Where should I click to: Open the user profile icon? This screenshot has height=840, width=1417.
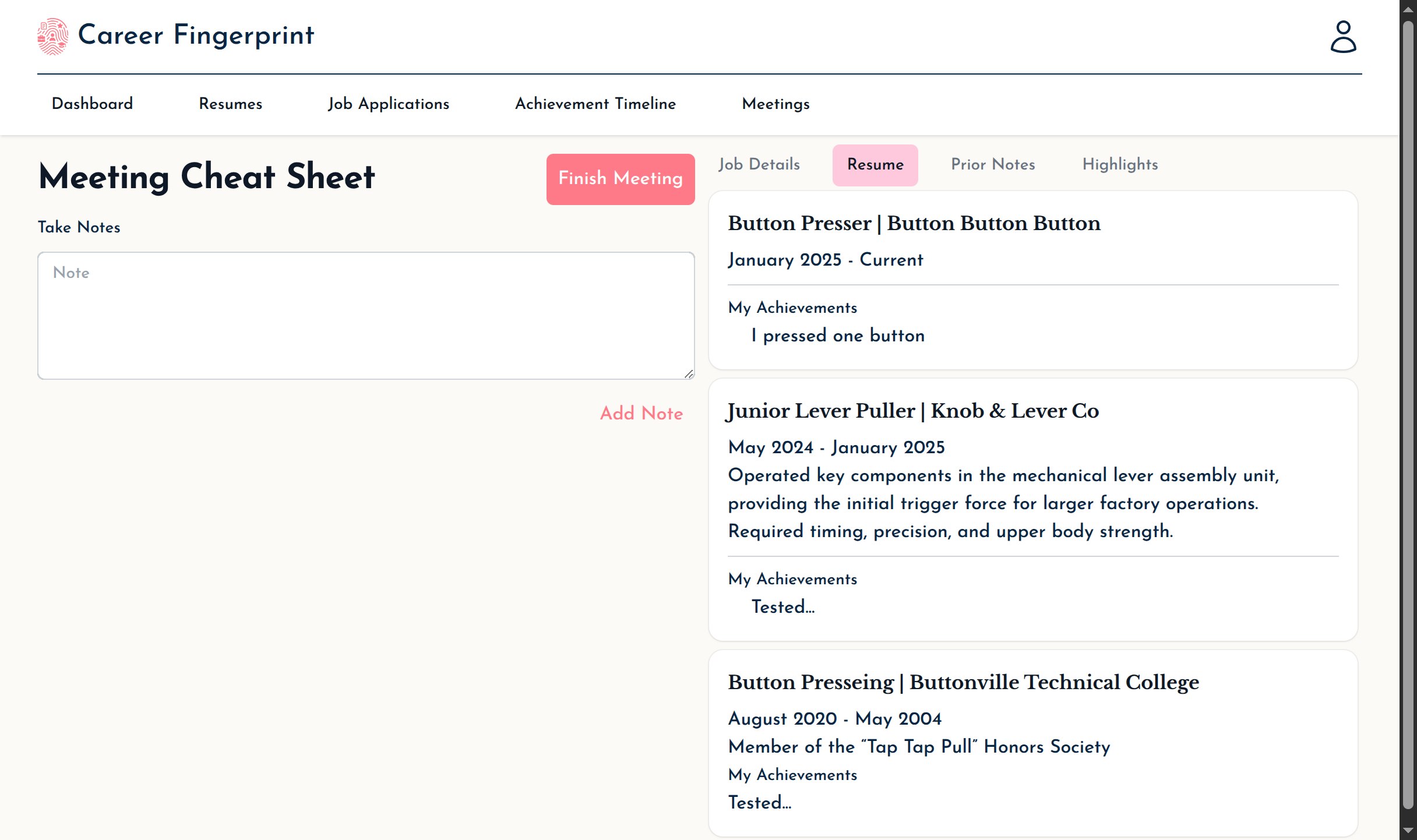tap(1343, 37)
